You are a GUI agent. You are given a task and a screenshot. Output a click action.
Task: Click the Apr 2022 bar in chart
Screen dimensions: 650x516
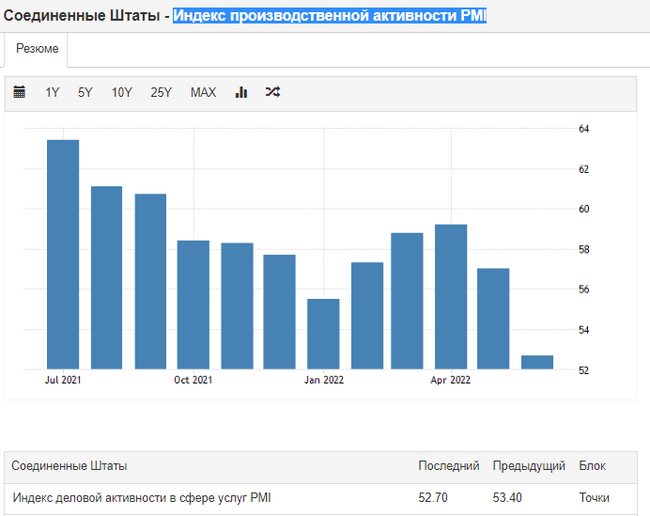point(451,297)
